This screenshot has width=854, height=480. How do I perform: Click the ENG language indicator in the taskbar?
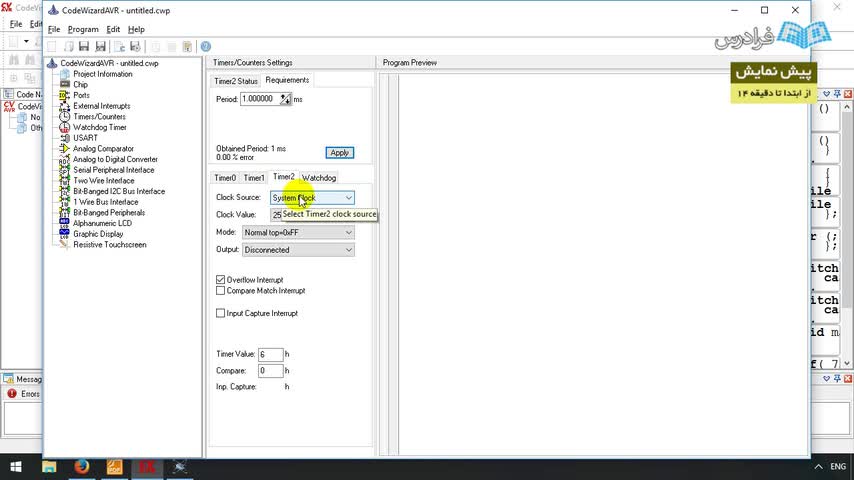click(x=838, y=467)
